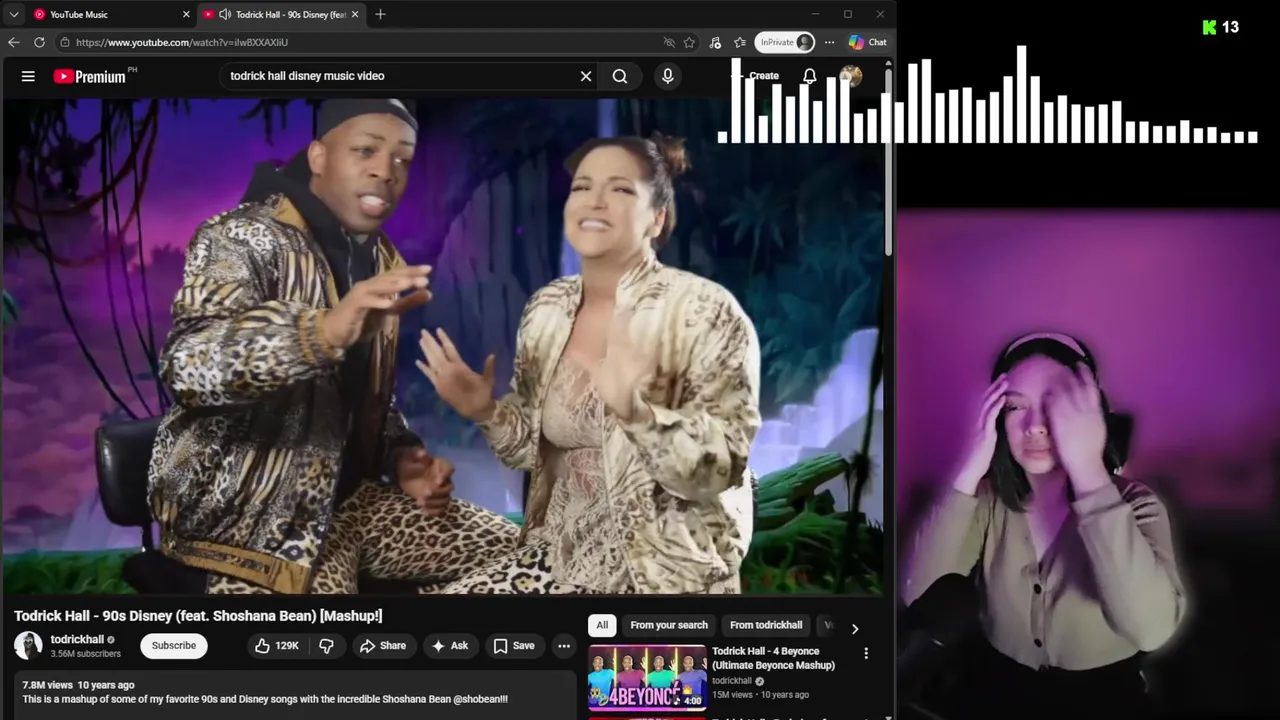Reload the browser page

(39, 42)
